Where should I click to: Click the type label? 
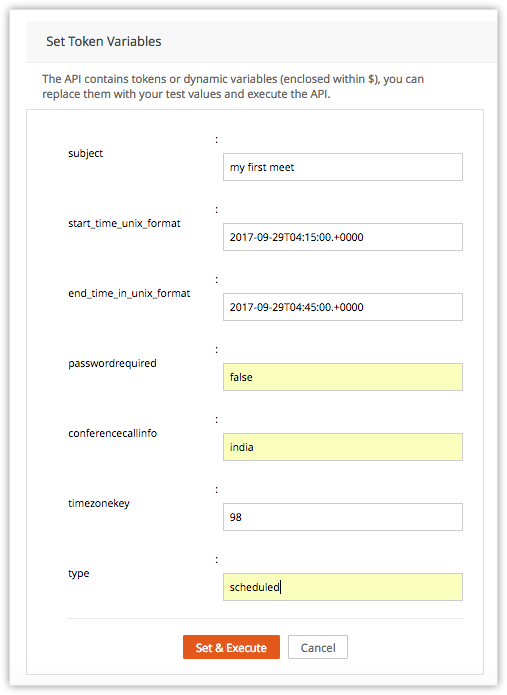tap(79, 574)
